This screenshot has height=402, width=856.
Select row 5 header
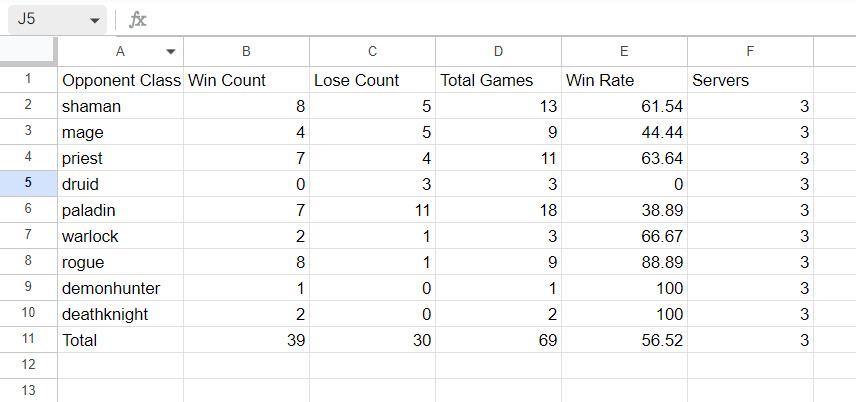coord(28,183)
